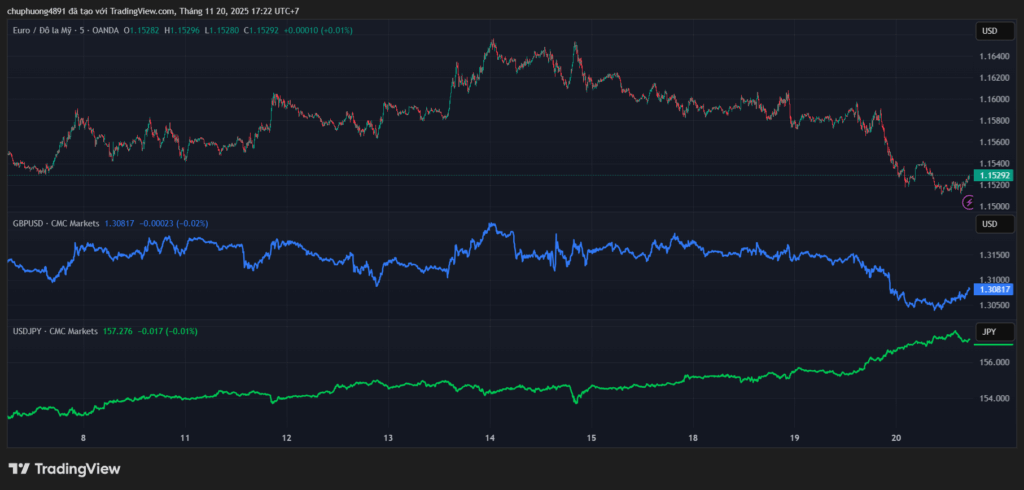Viewport: 1024px width, 490px height.
Task: Click the EUR/USD closing value C1.15292
Action: coord(257,31)
